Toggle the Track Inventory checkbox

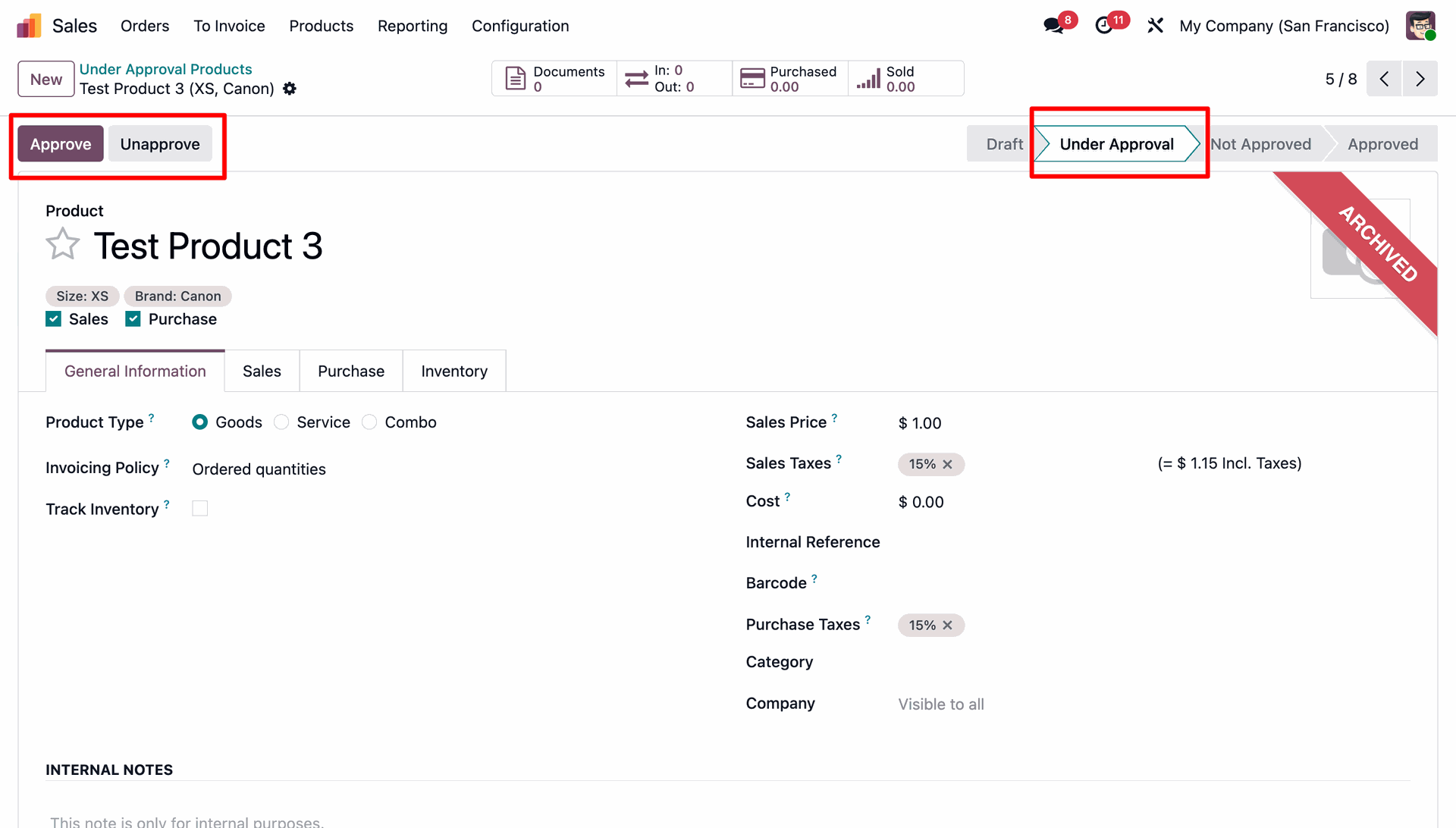pos(200,509)
